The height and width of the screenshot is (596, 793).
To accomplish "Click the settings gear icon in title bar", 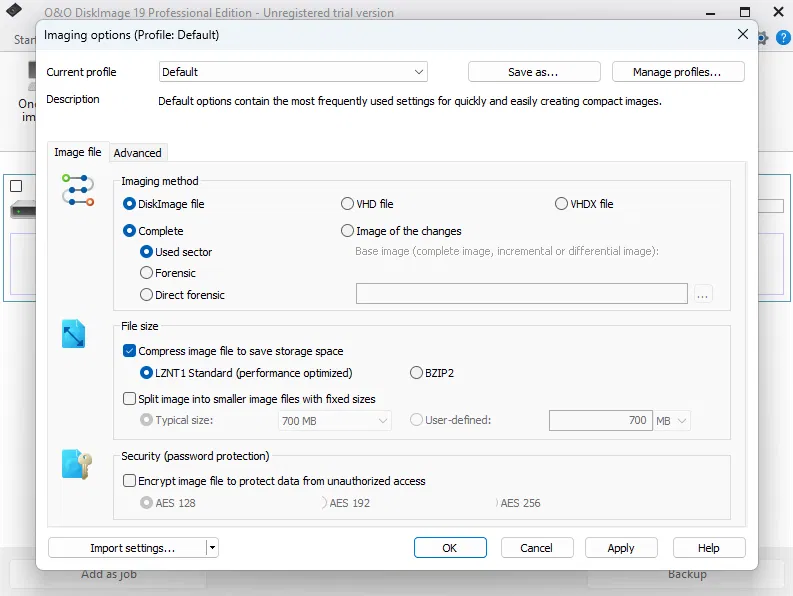I will point(763,38).
